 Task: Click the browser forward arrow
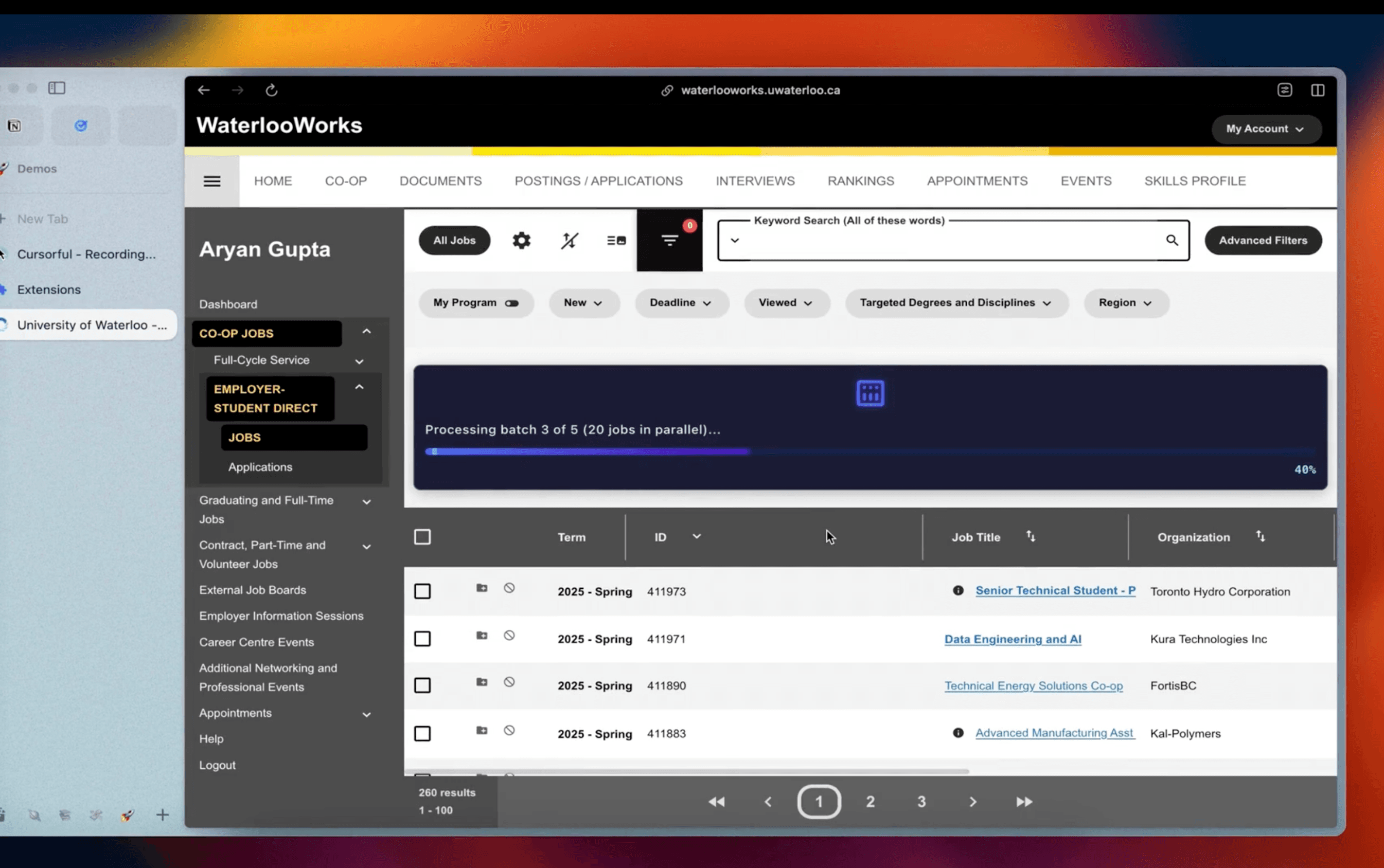[x=237, y=90]
